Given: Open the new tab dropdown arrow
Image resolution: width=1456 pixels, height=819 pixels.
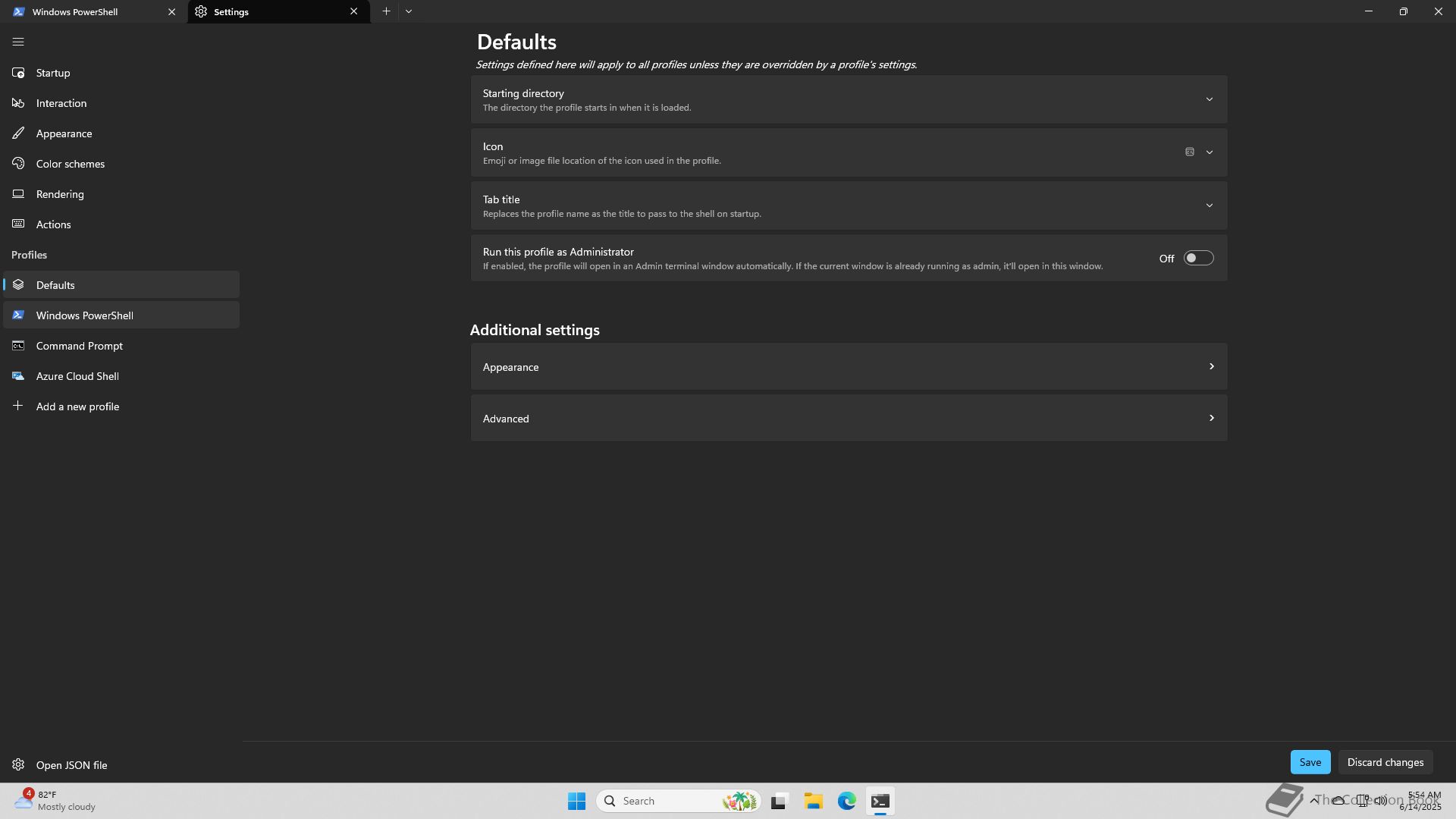Looking at the screenshot, I should (x=409, y=11).
